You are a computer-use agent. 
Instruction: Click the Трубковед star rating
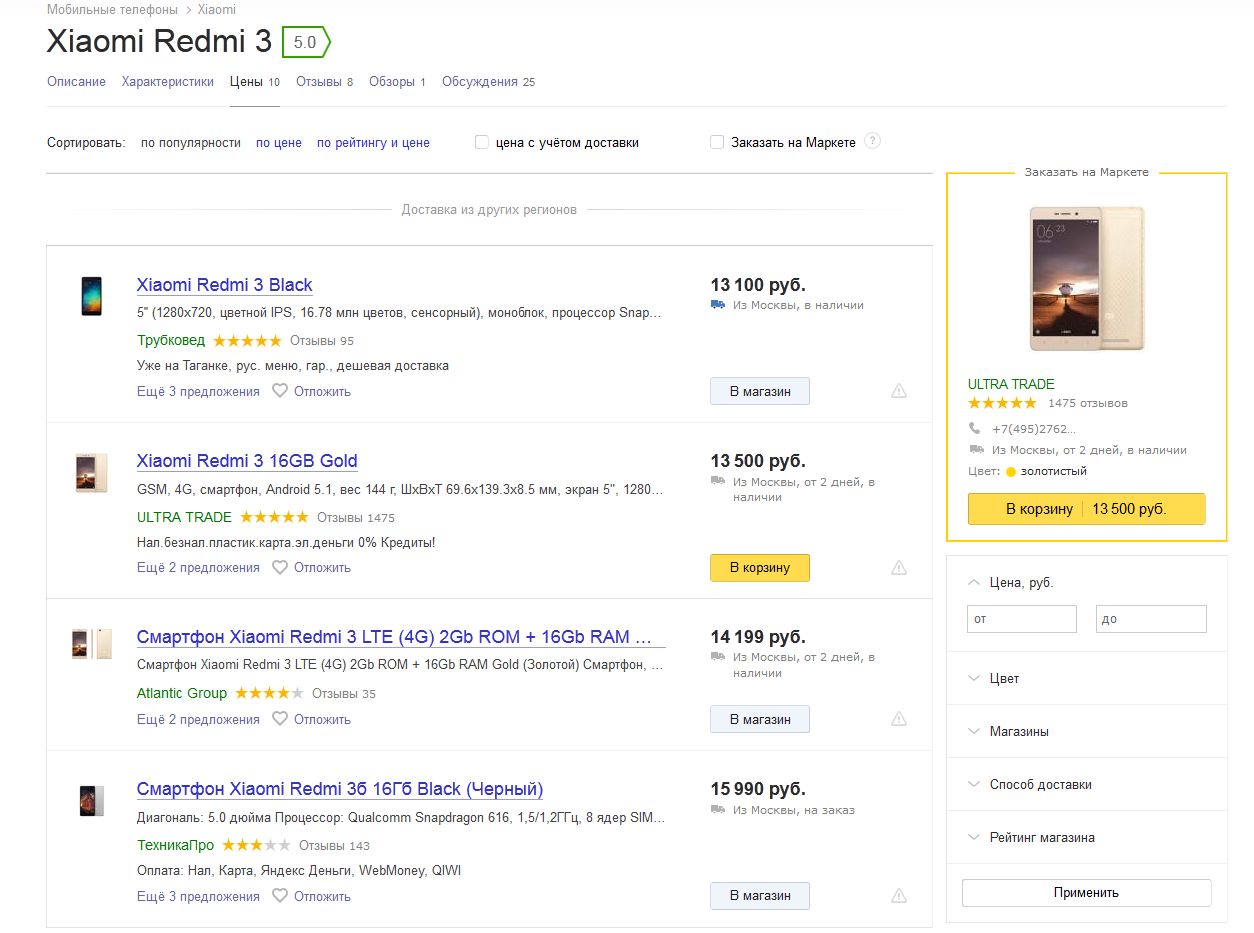pyautogui.click(x=247, y=340)
